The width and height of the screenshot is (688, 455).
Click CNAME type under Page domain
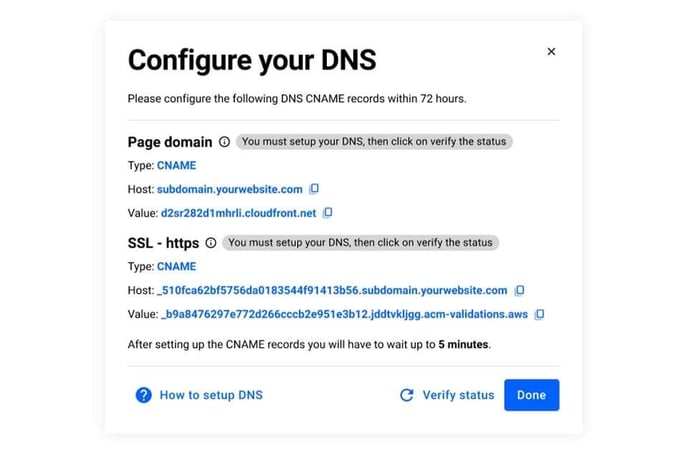(x=176, y=165)
